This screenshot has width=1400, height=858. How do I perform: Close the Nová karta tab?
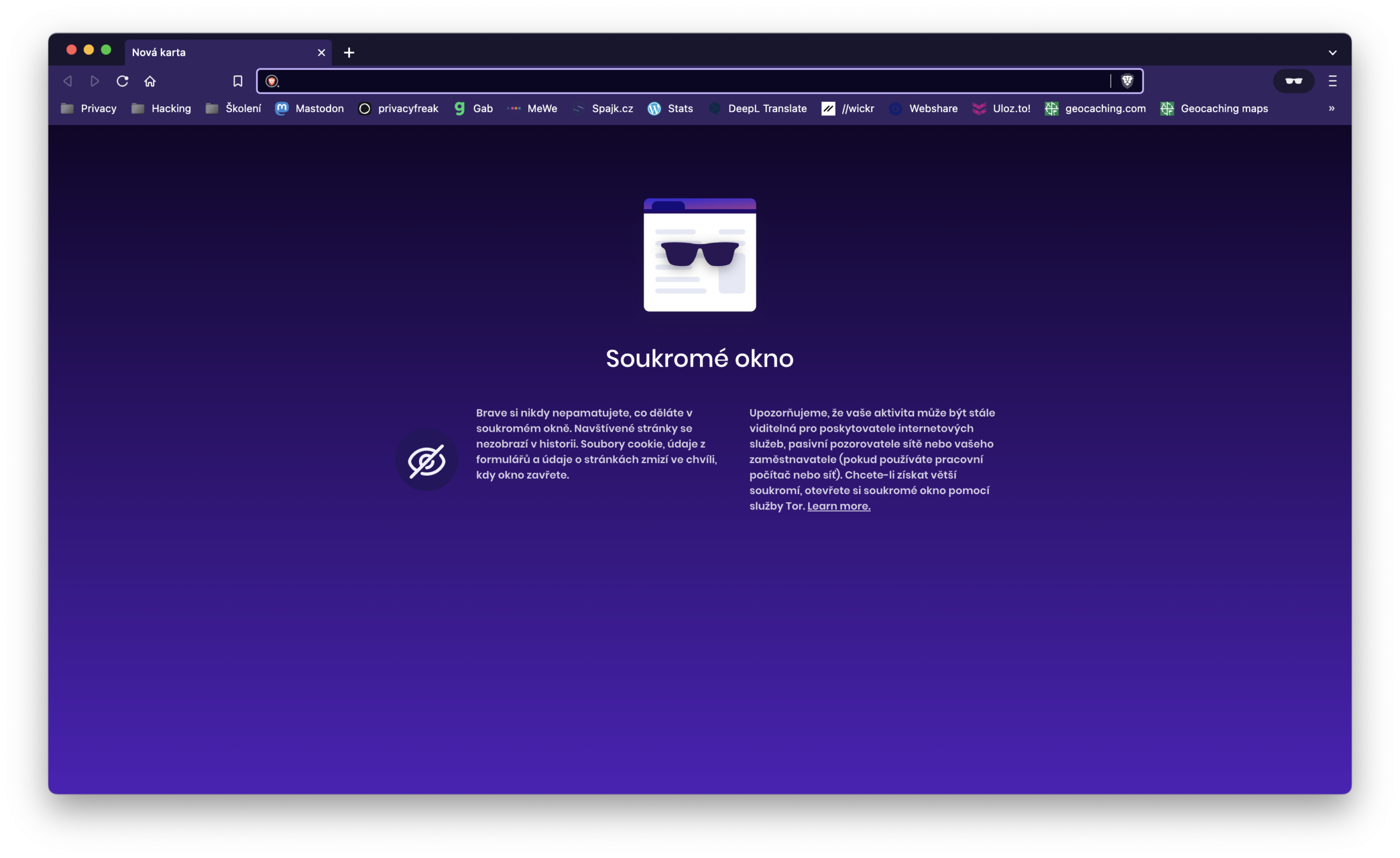coord(322,53)
